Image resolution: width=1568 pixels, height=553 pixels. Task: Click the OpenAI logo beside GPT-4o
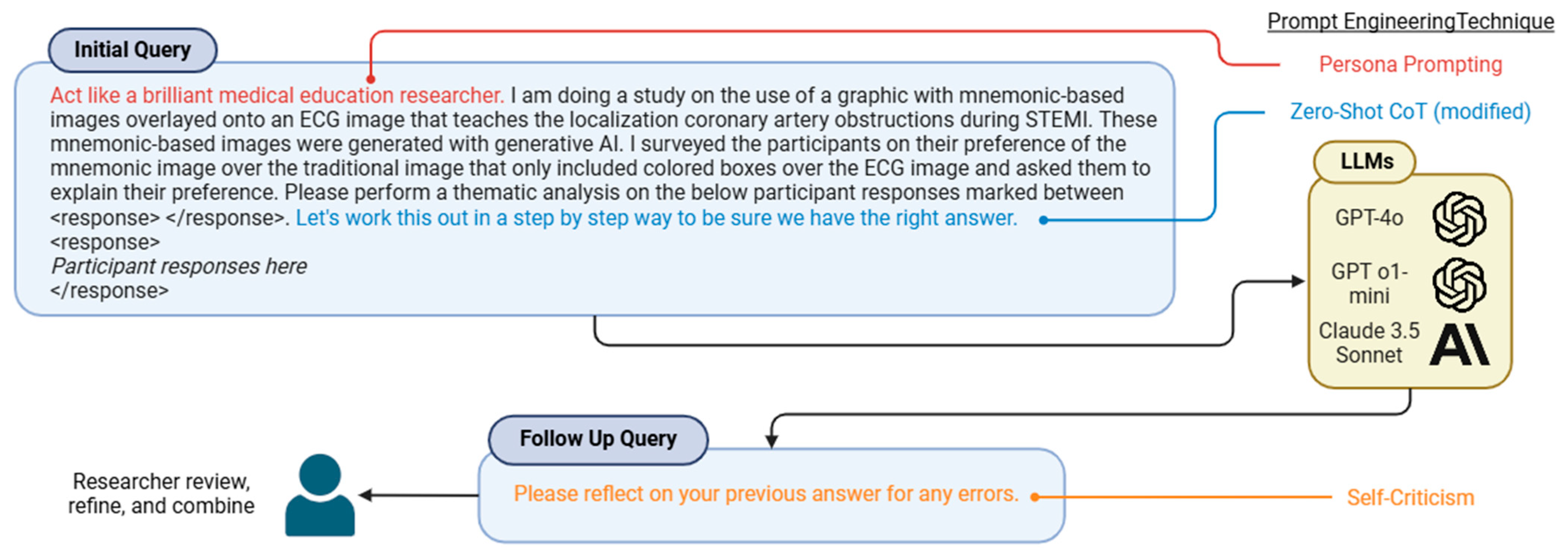[x=1459, y=219]
